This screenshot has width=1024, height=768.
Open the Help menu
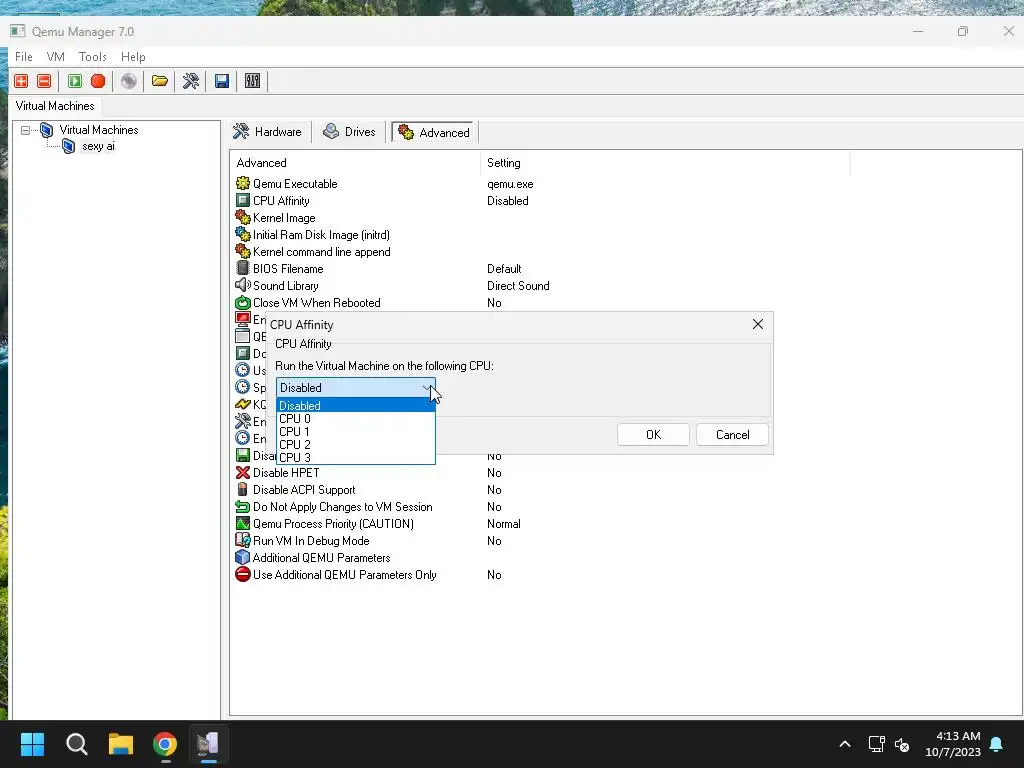click(133, 57)
